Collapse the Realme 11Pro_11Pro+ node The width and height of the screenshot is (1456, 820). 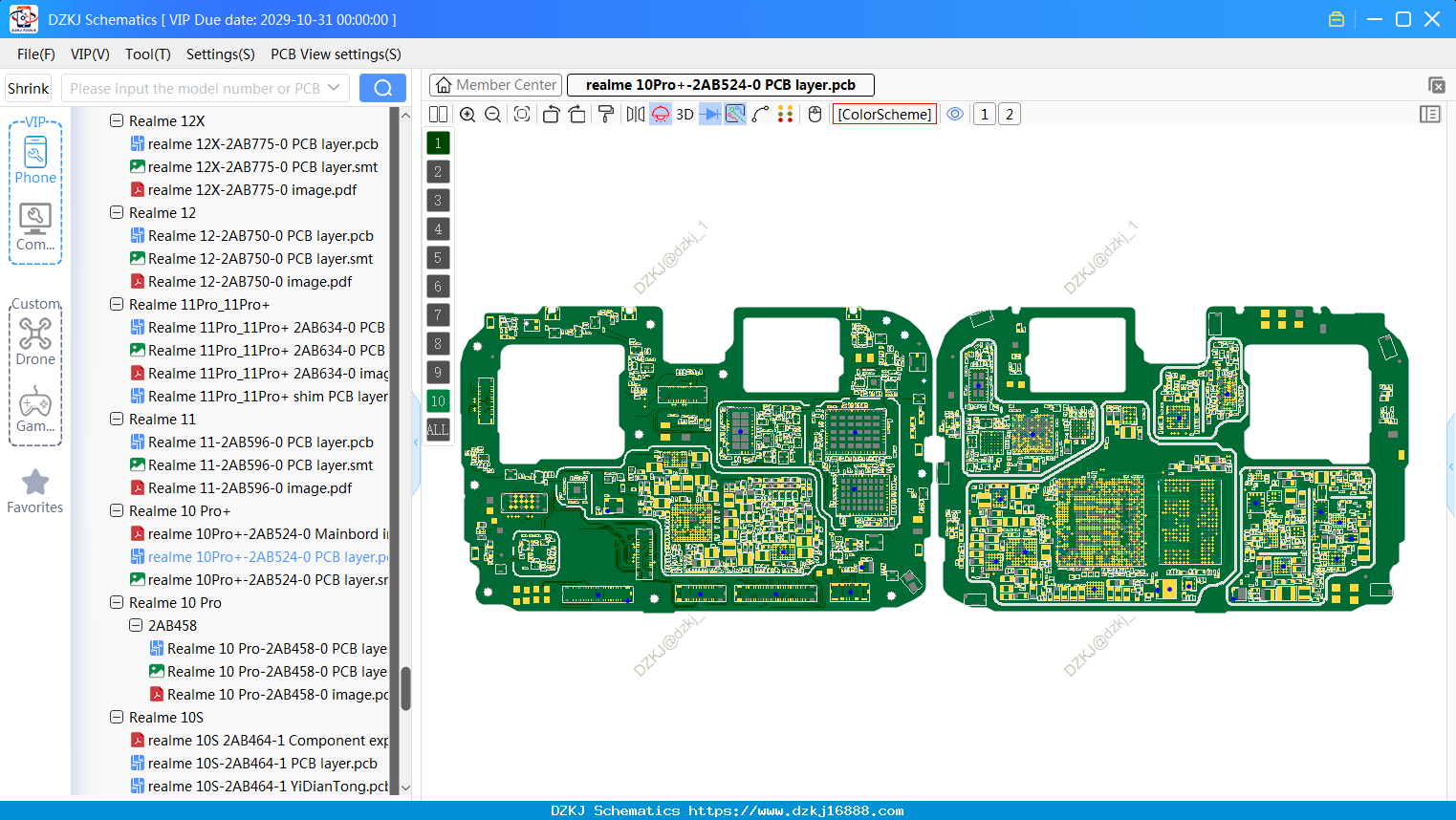[117, 305]
